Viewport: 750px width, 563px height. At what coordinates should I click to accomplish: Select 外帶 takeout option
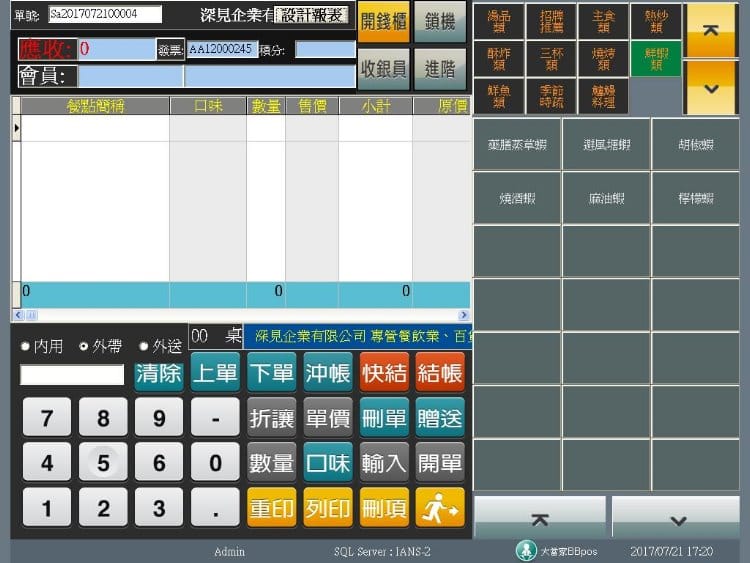pos(101,346)
